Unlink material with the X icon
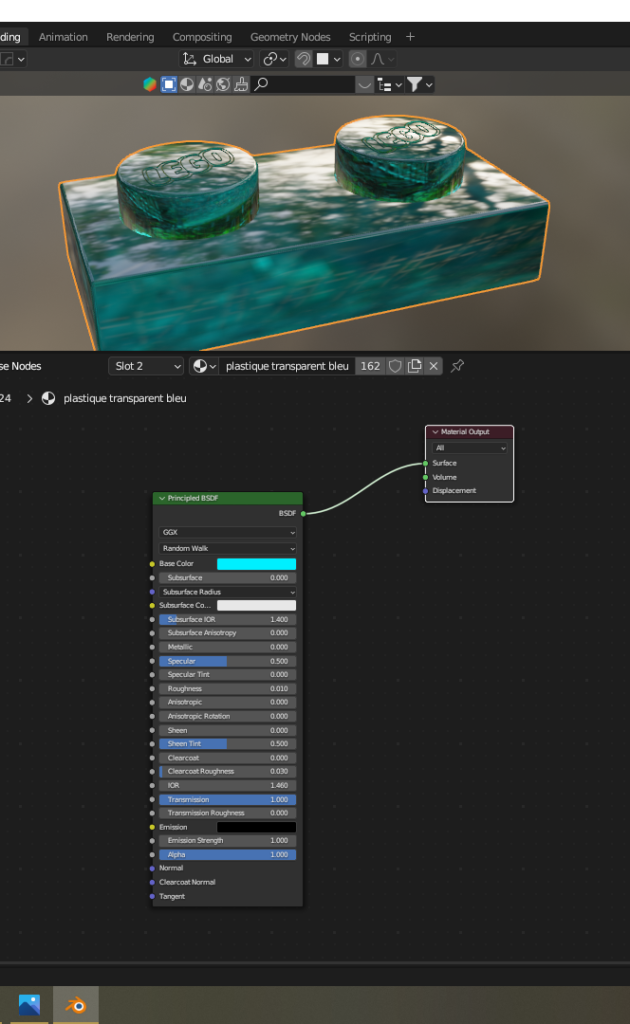This screenshot has height=1024, width=630. tap(433, 366)
